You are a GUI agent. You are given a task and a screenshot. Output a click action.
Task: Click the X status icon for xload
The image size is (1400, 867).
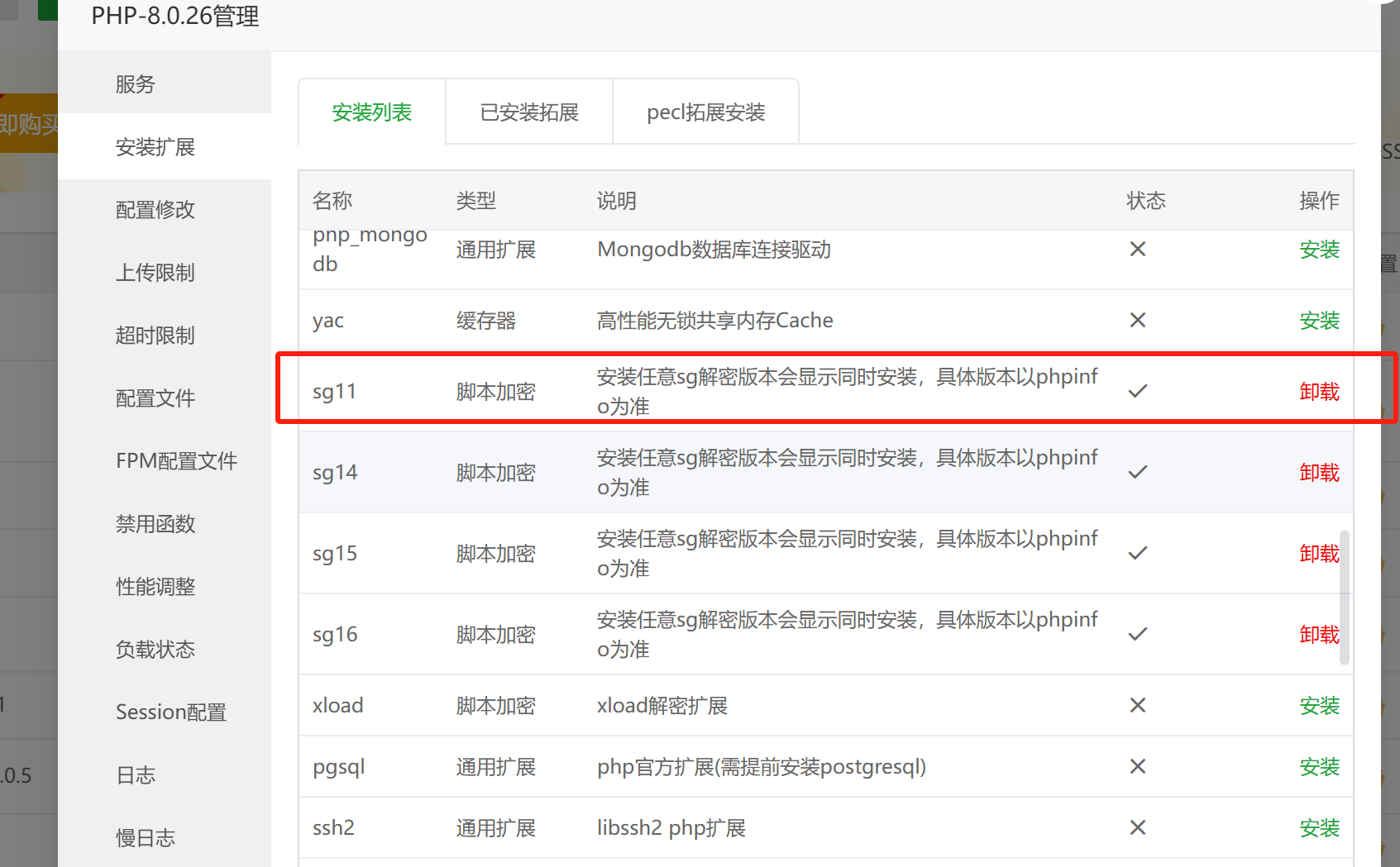coord(1138,705)
